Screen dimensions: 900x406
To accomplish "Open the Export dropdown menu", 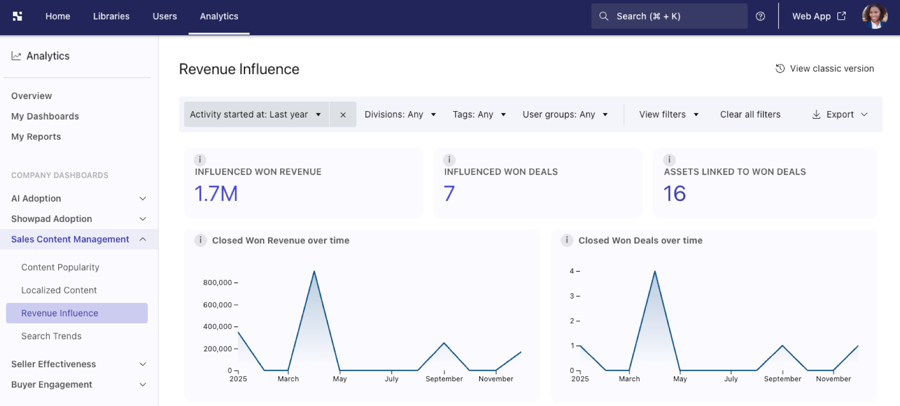I will (x=840, y=114).
